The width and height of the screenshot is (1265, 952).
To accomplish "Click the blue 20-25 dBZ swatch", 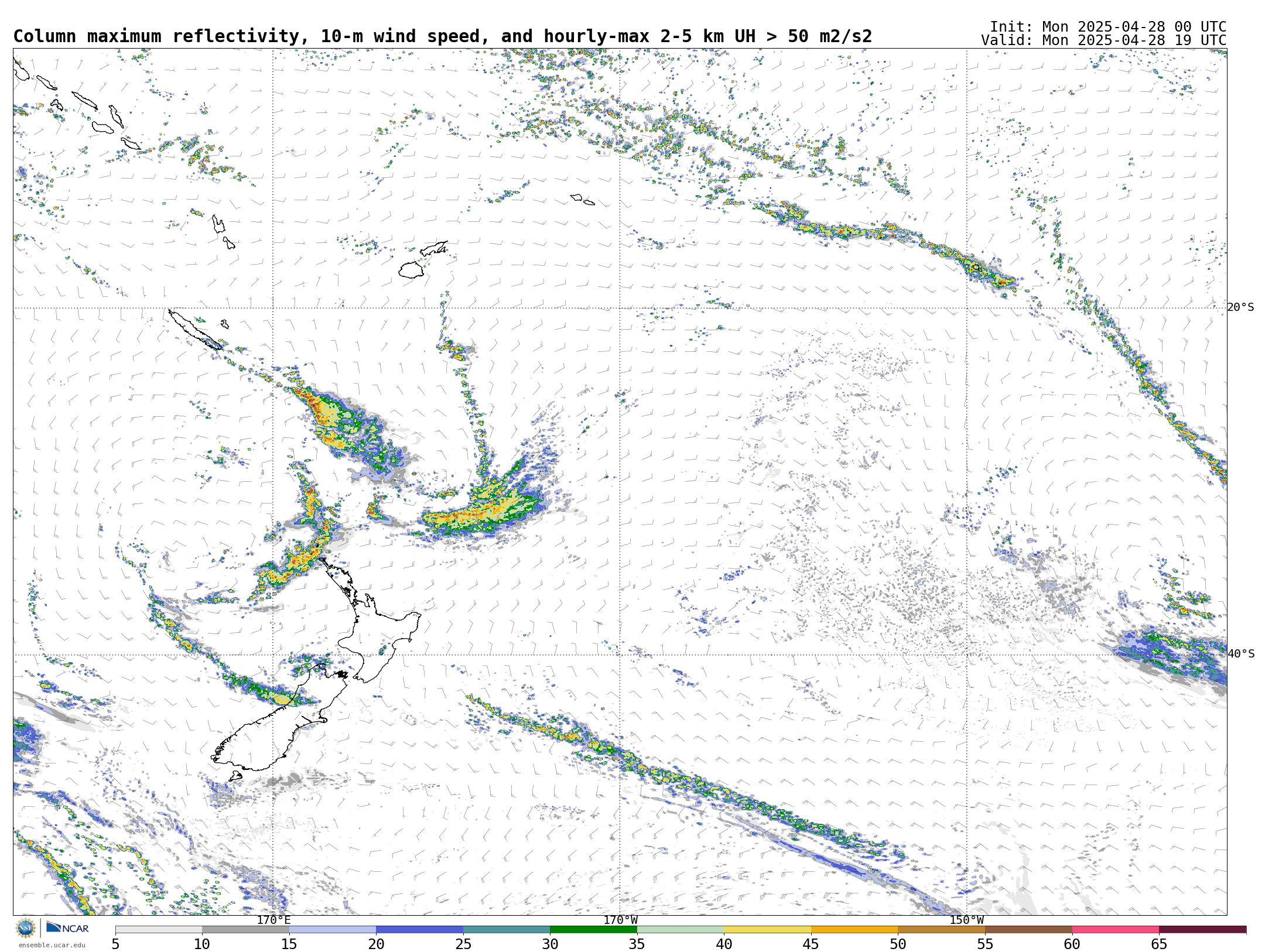I will point(419,930).
